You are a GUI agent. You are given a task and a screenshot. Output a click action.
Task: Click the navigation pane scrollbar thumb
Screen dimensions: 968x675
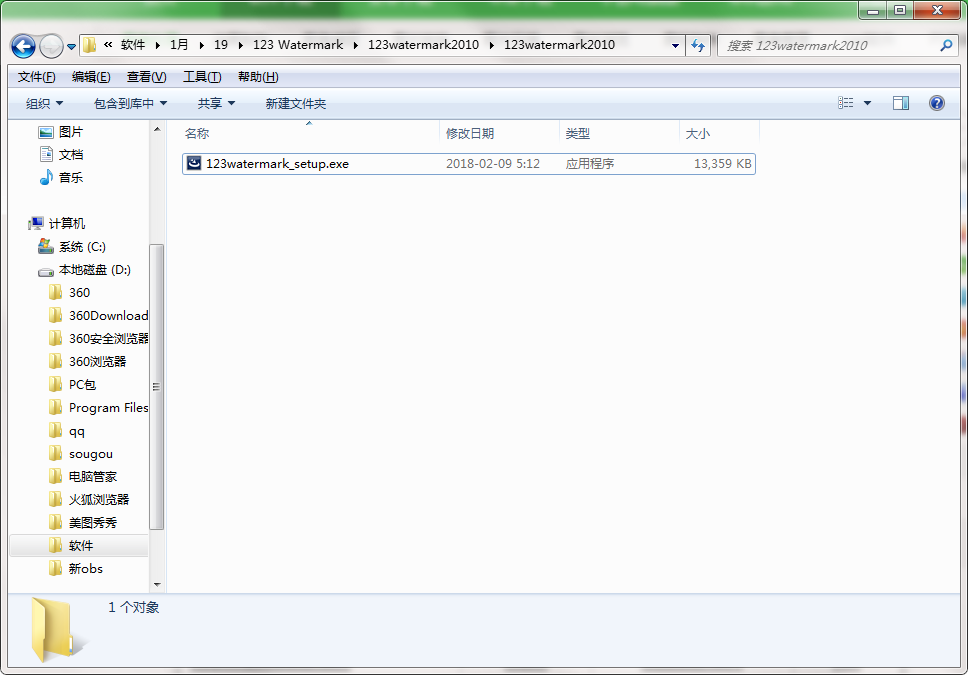pos(157,387)
